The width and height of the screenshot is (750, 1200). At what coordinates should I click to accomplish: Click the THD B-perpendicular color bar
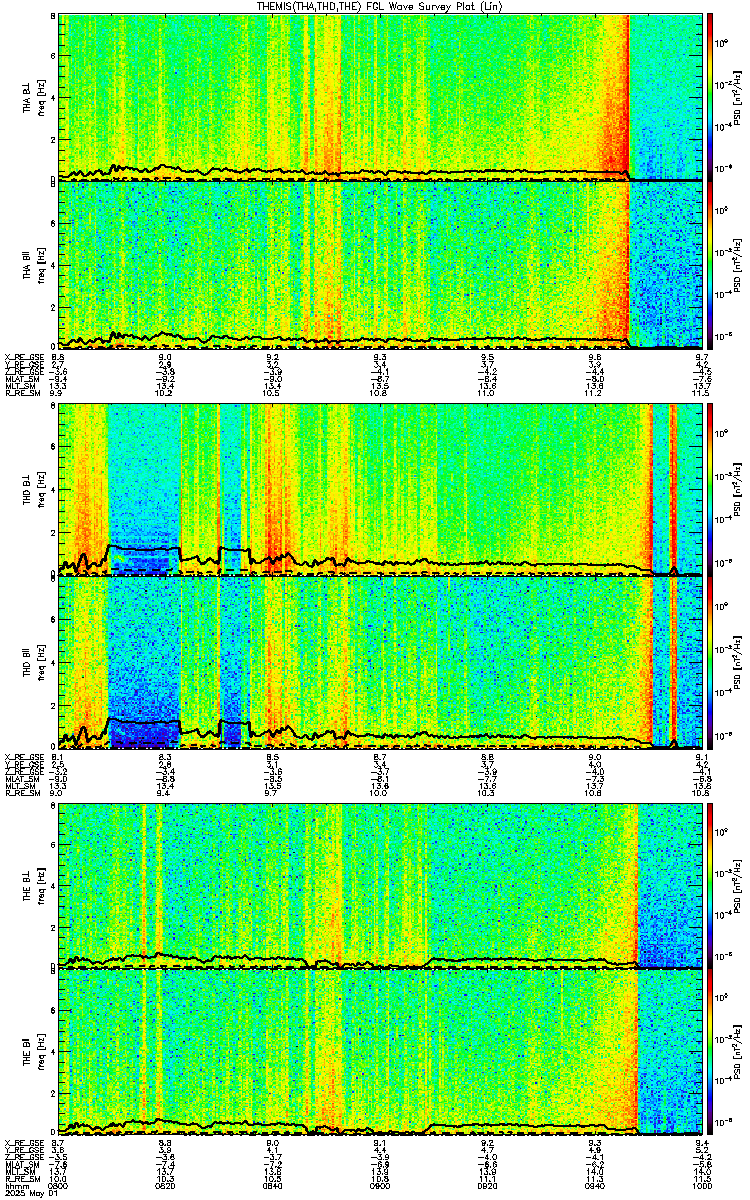710,488
